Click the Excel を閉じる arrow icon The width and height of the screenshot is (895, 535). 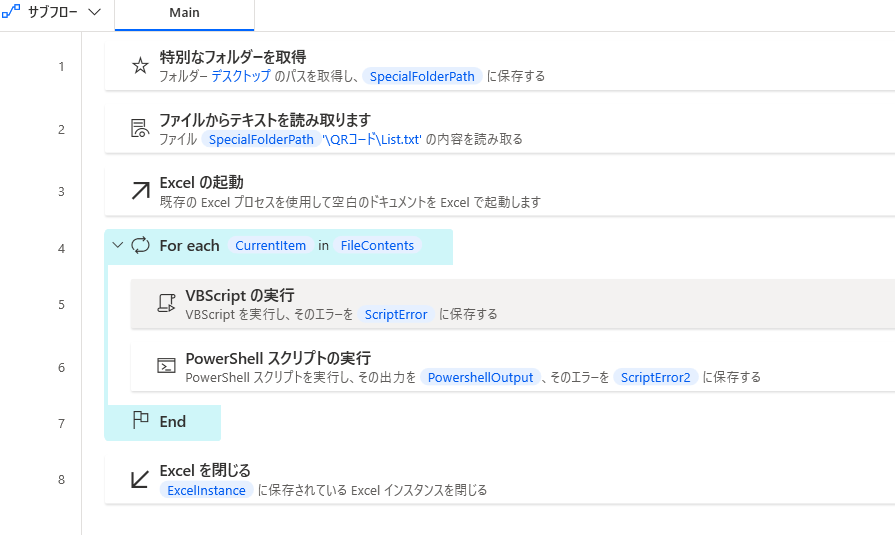[x=140, y=478]
